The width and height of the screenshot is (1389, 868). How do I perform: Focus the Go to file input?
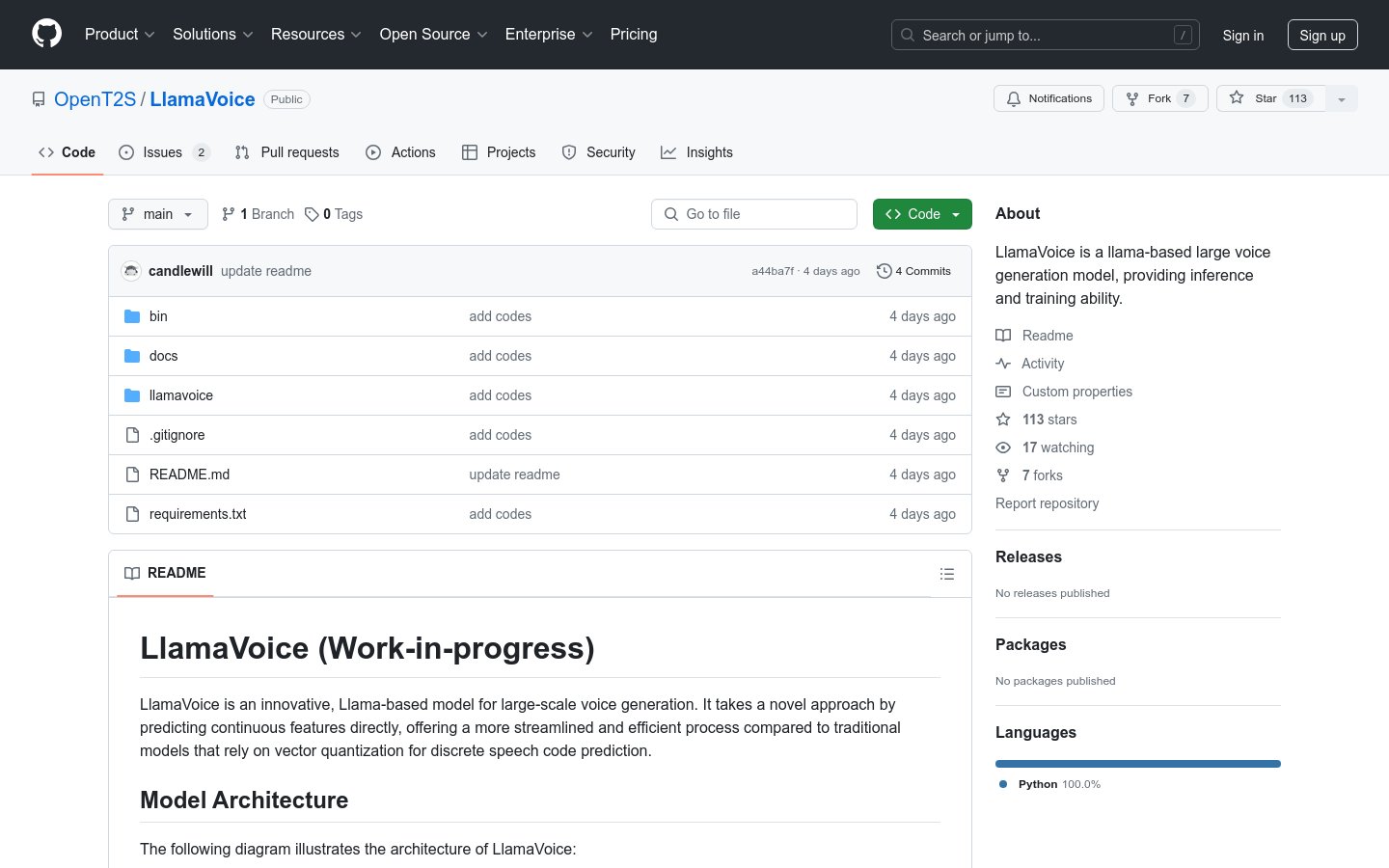(x=754, y=214)
